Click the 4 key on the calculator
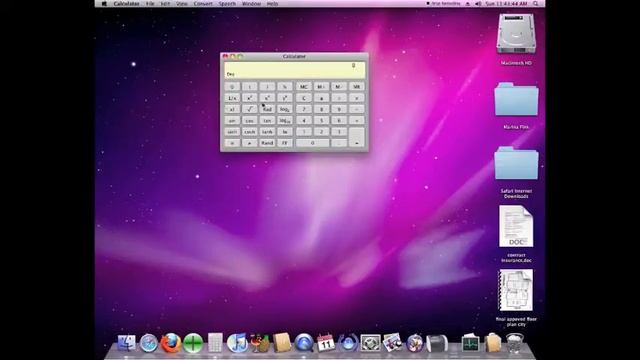640x360 pixels. (x=304, y=120)
